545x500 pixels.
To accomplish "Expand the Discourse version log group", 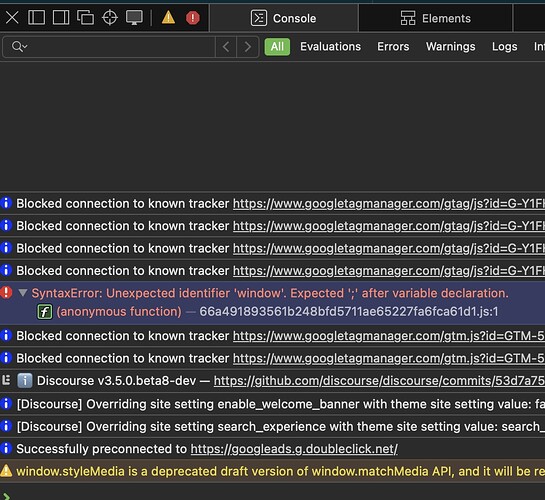I will (6, 380).
